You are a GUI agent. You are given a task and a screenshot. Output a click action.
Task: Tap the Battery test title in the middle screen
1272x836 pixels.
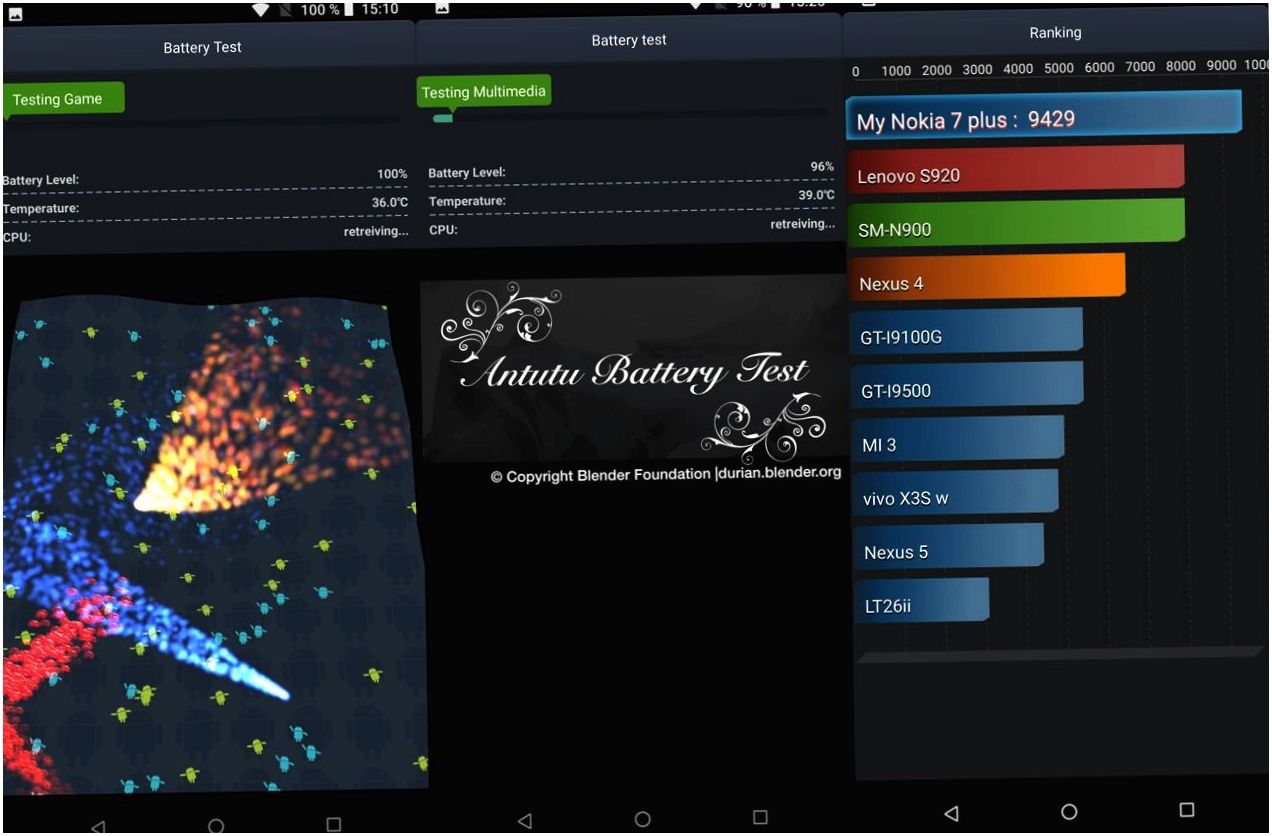[x=629, y=40]
